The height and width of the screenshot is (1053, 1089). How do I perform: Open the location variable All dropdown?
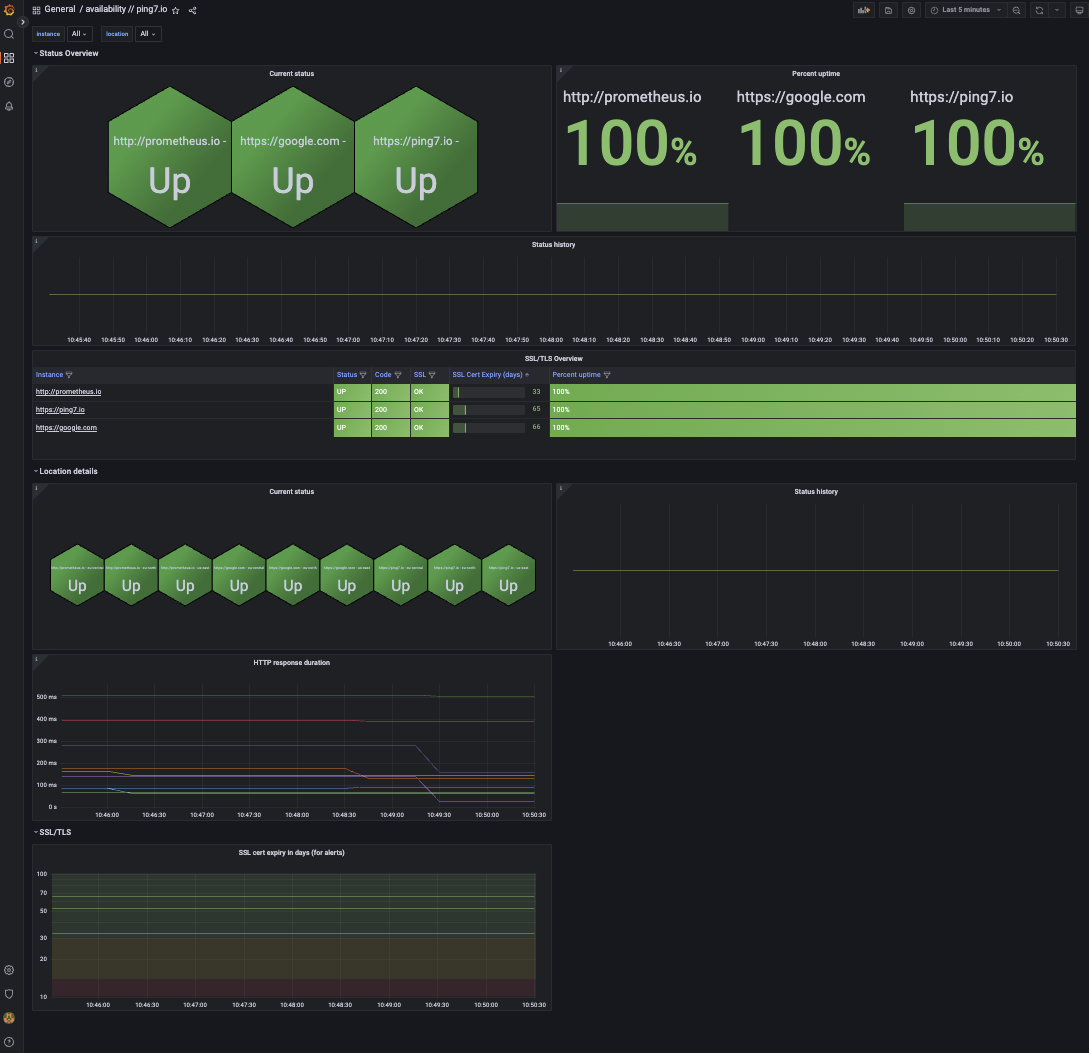click(x=148, y=34)
